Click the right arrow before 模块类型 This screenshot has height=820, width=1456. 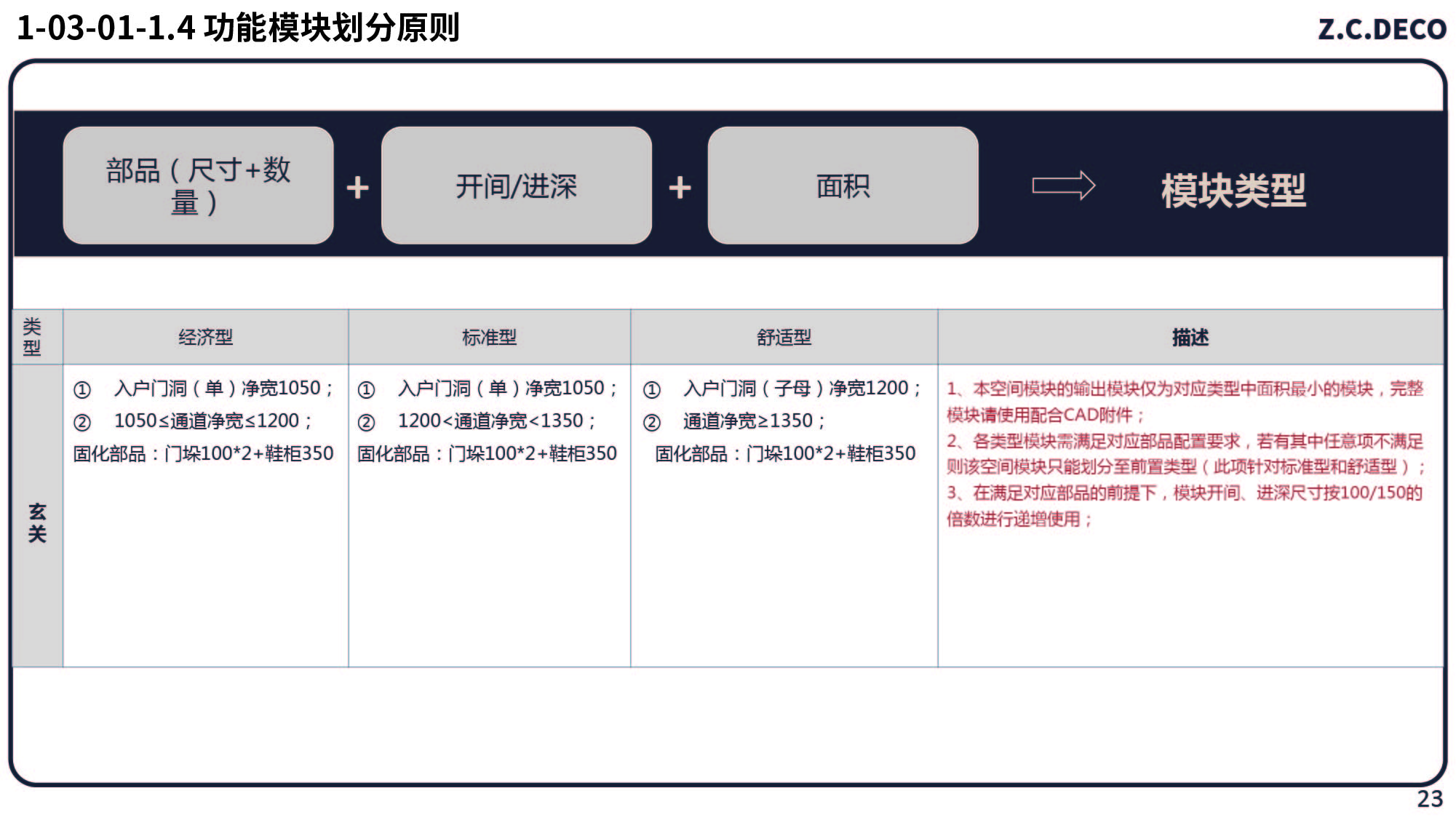[x=1063, y=186]
